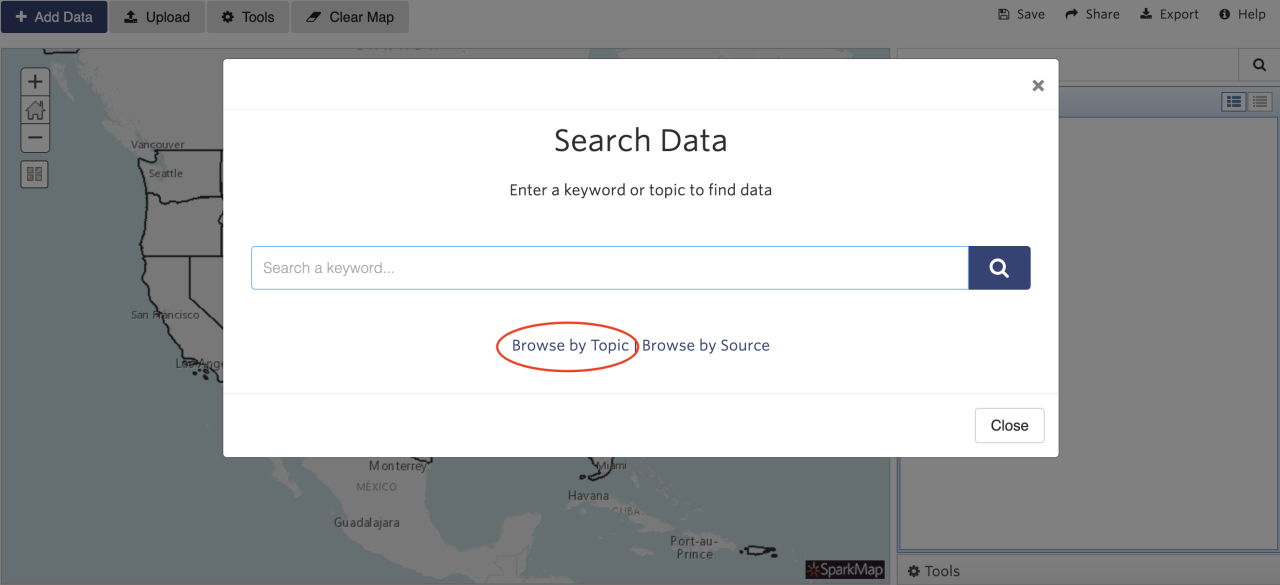
Task: Open Help
Action: 1242,14
